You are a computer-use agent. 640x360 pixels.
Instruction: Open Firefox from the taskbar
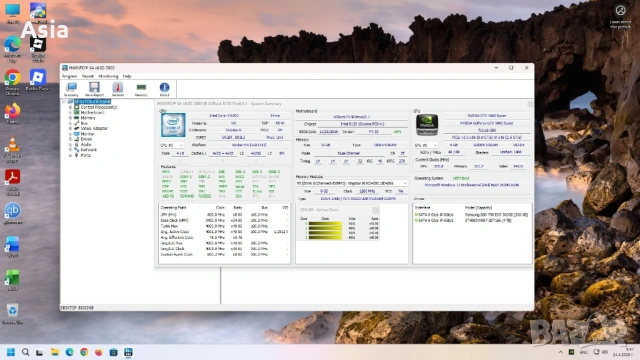tap(99, 352)
